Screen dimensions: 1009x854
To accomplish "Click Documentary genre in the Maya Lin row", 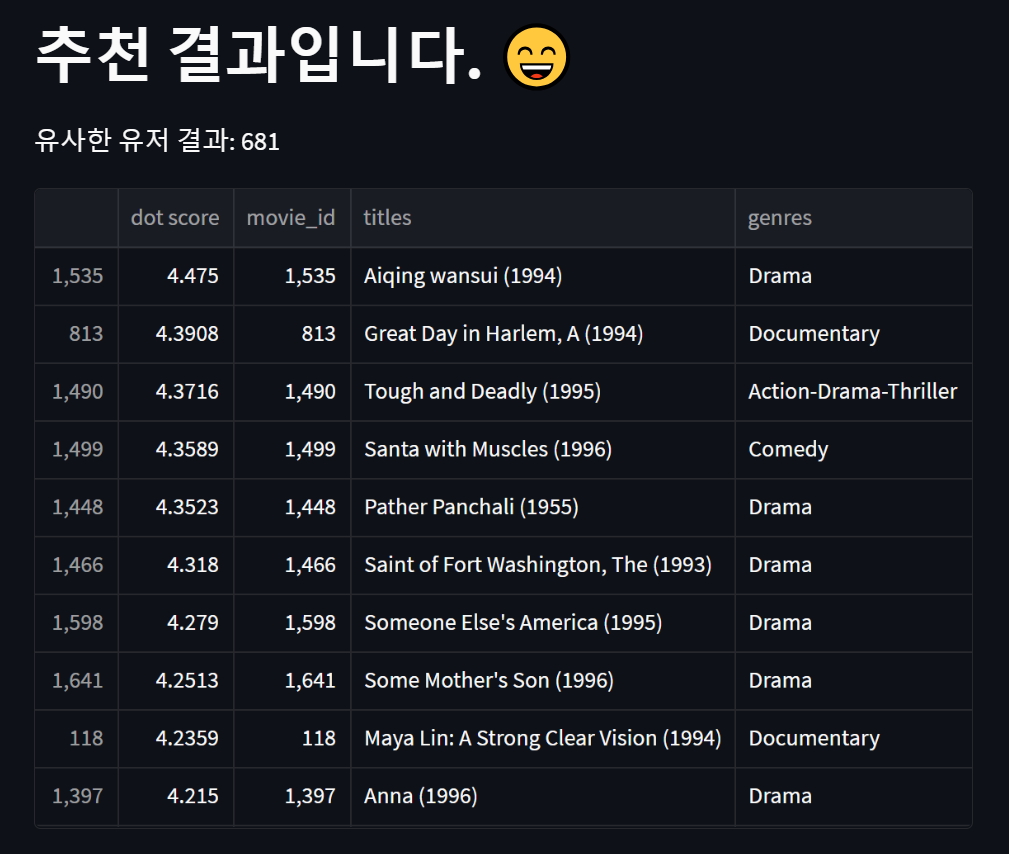I will (854, 738).
